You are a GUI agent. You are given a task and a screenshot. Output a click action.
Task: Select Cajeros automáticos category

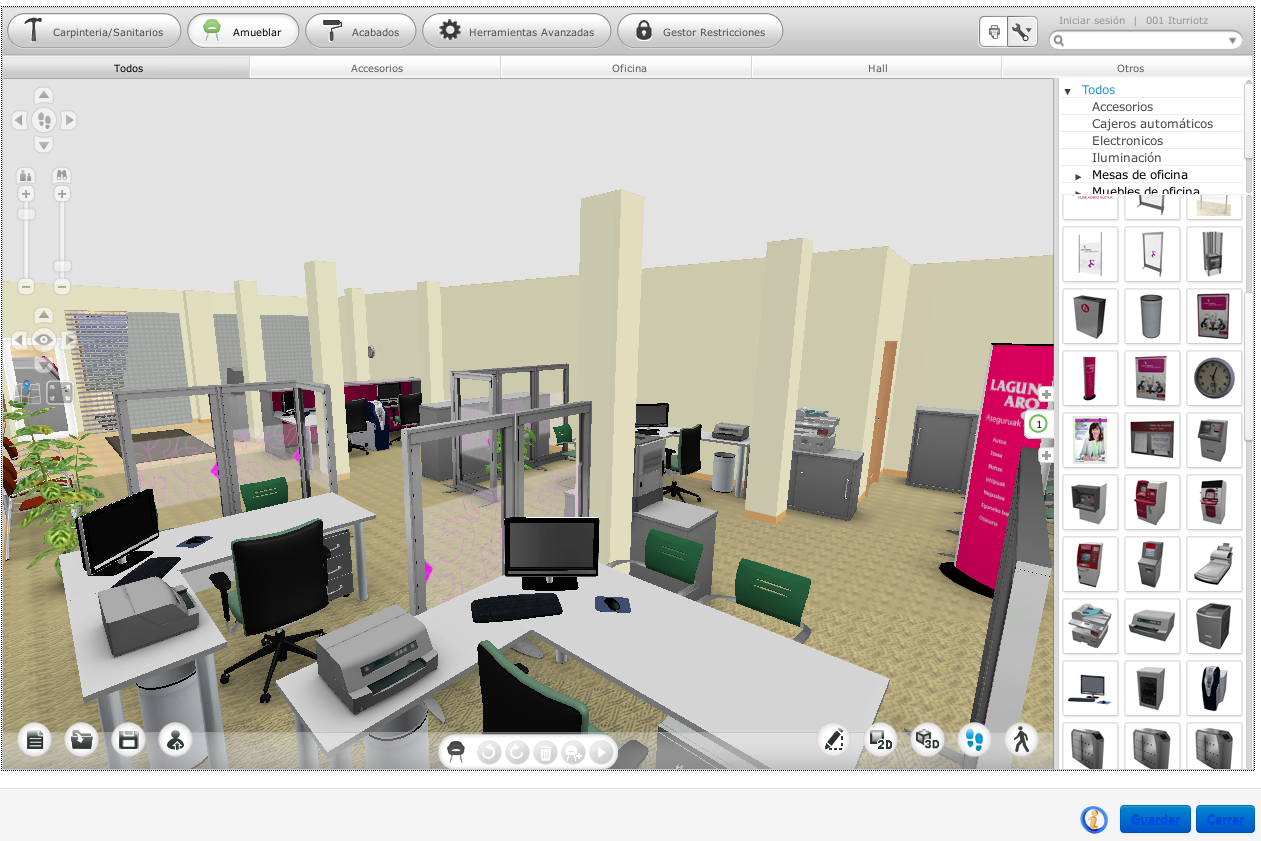tap(1152, 124)
